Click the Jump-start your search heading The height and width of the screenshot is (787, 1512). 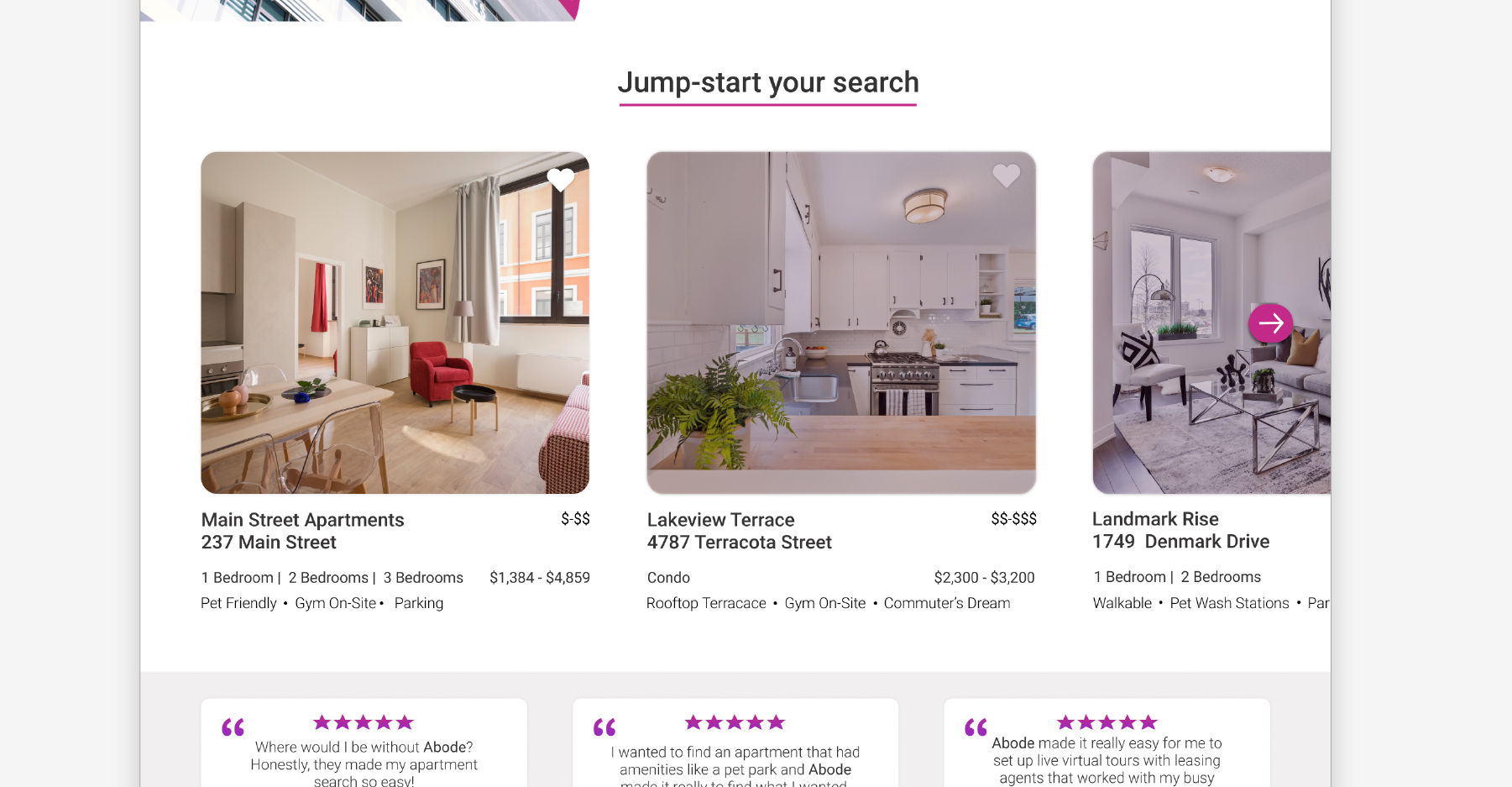click(768, 82)
